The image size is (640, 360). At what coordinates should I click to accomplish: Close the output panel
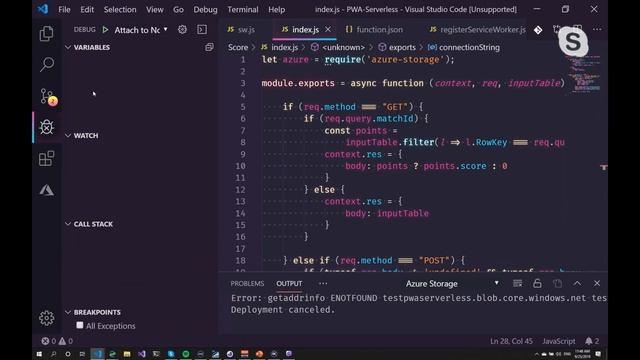[x=597, y=283]
